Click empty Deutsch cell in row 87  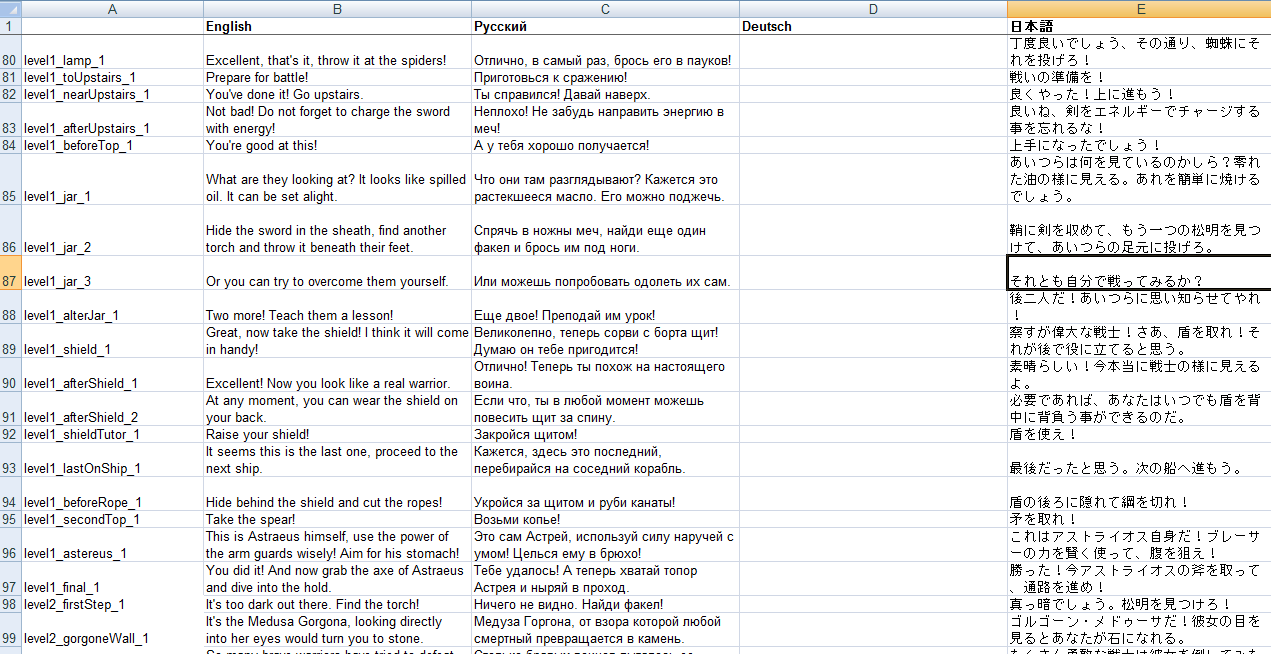point(873,273)
